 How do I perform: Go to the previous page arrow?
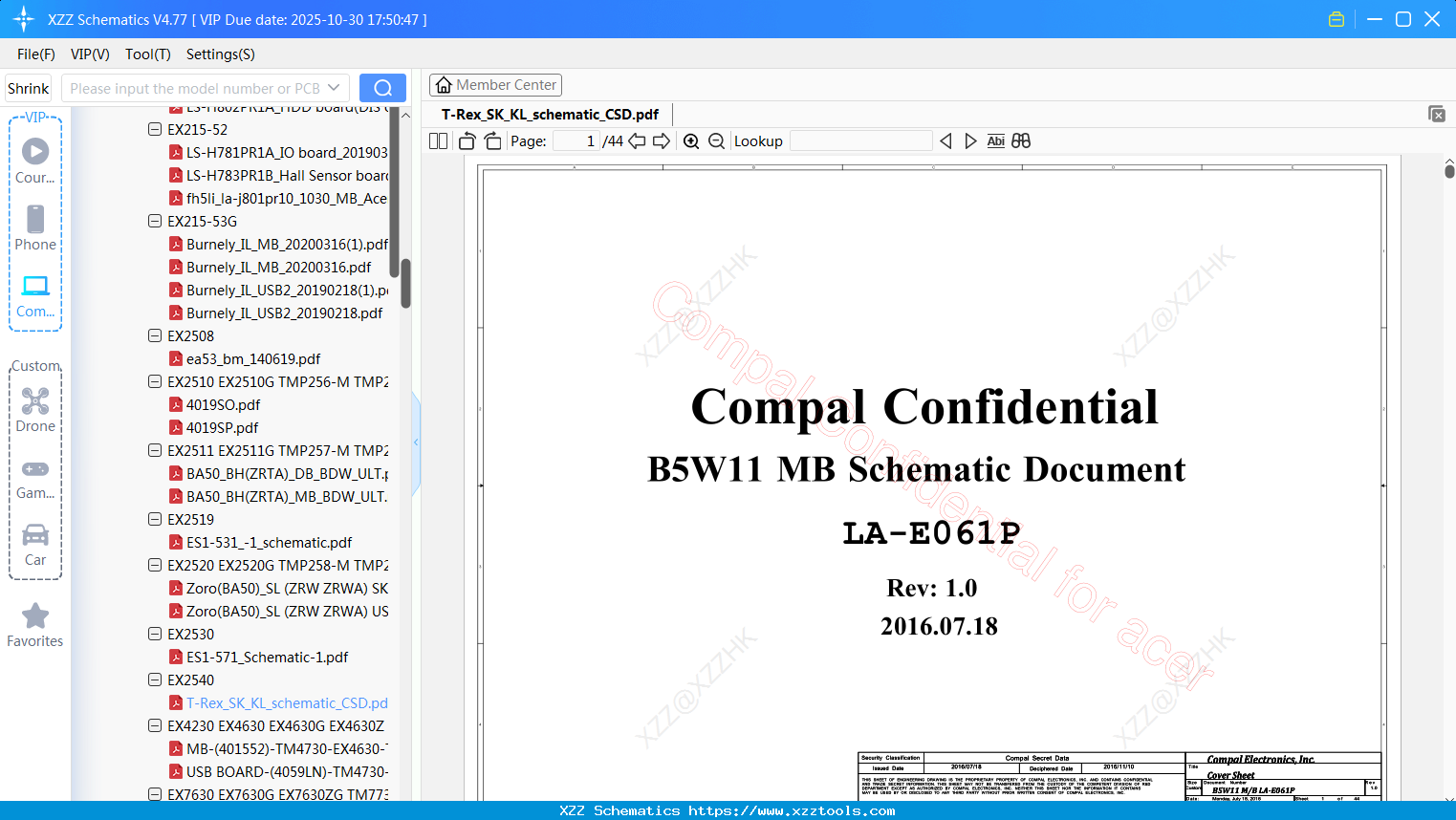[x=637, y=141]
